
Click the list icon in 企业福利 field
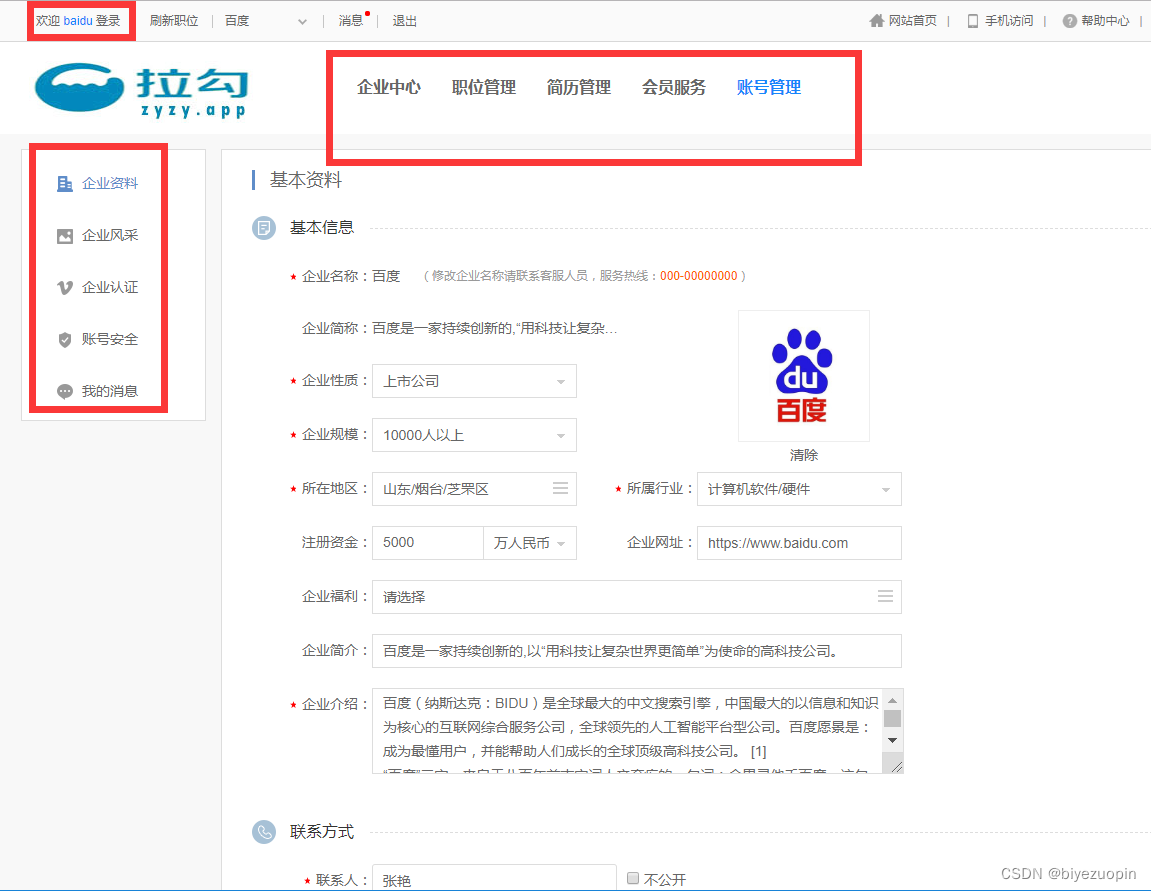point(885,596)
